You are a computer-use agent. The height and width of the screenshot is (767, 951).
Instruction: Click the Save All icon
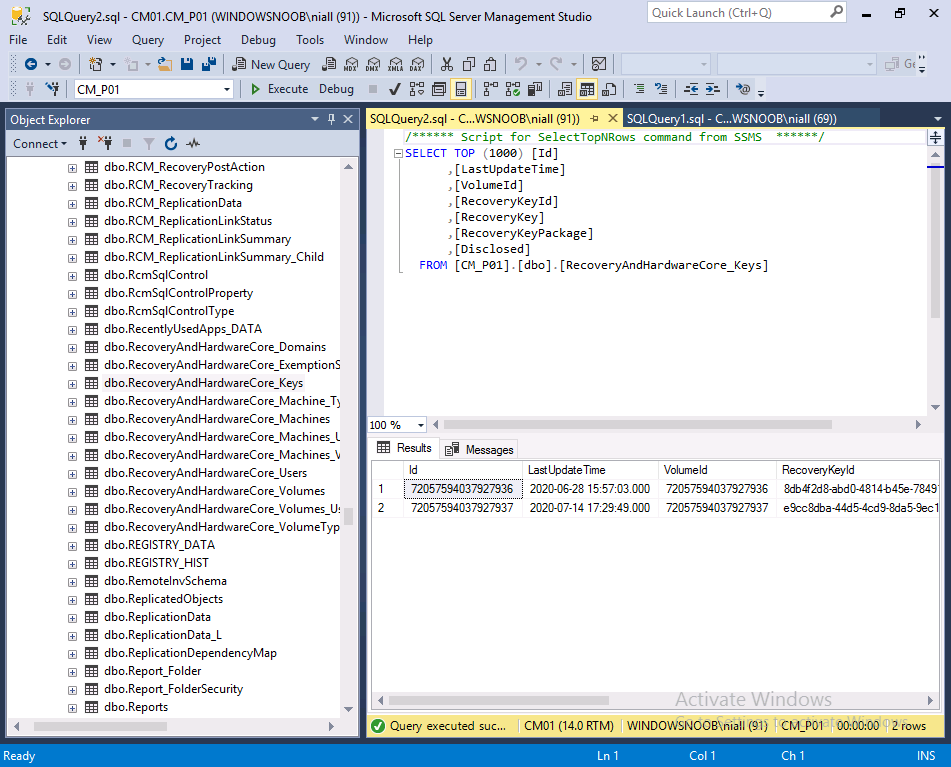click(x=209, y=64)
